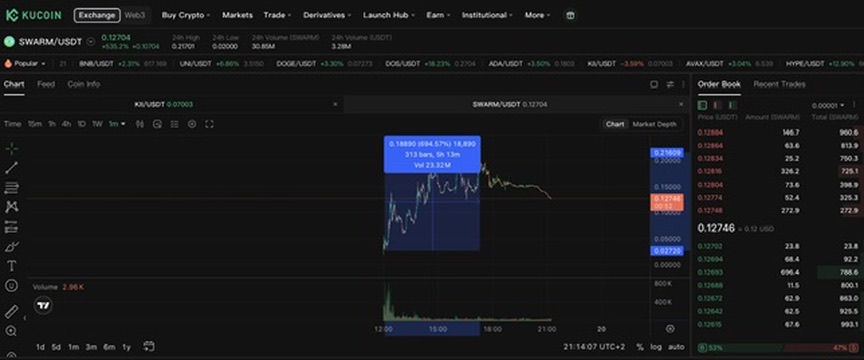Screen dimensions: 864x360
Task: Open the go to date calendar icon
Action: [149, 346]
